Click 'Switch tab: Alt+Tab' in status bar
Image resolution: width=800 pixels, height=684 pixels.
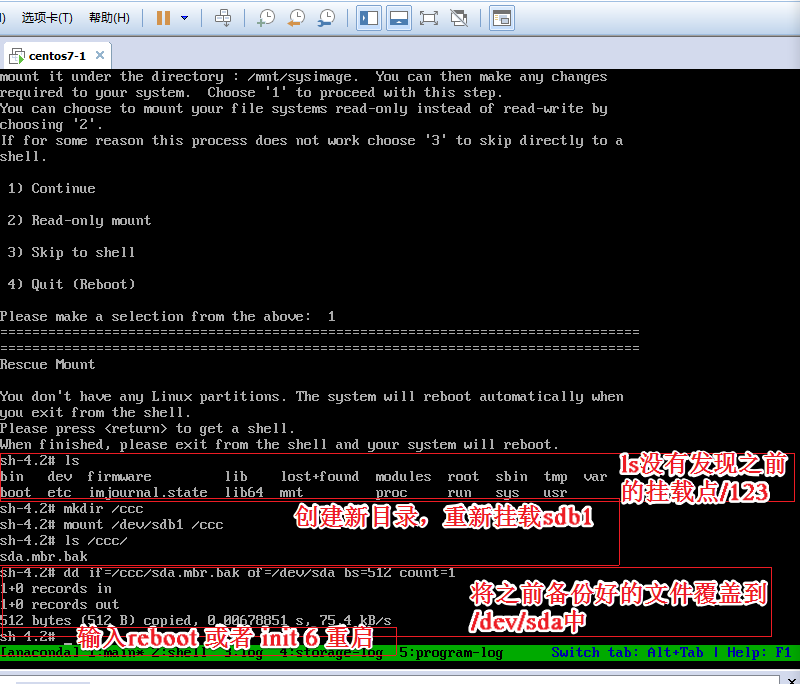tap(627, 653)
